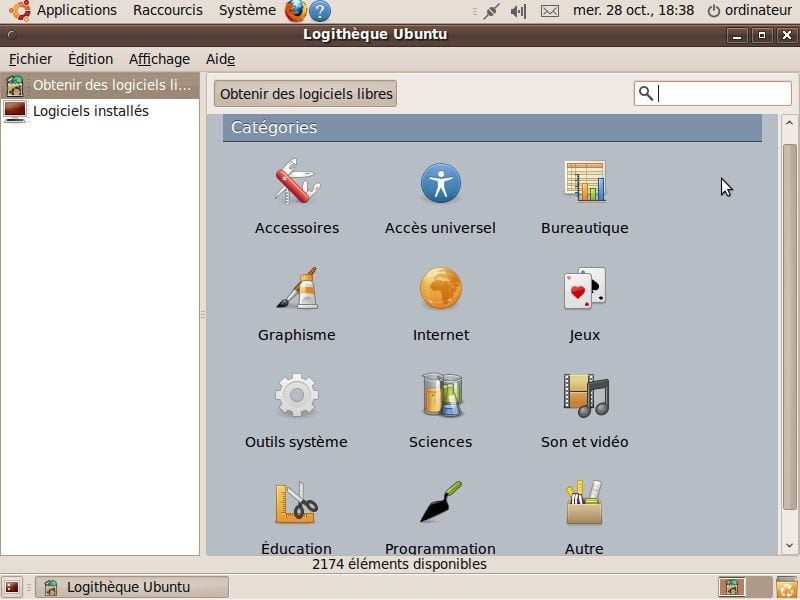Click the Graphisme label
800x600 pixels.
click(297, 335)
